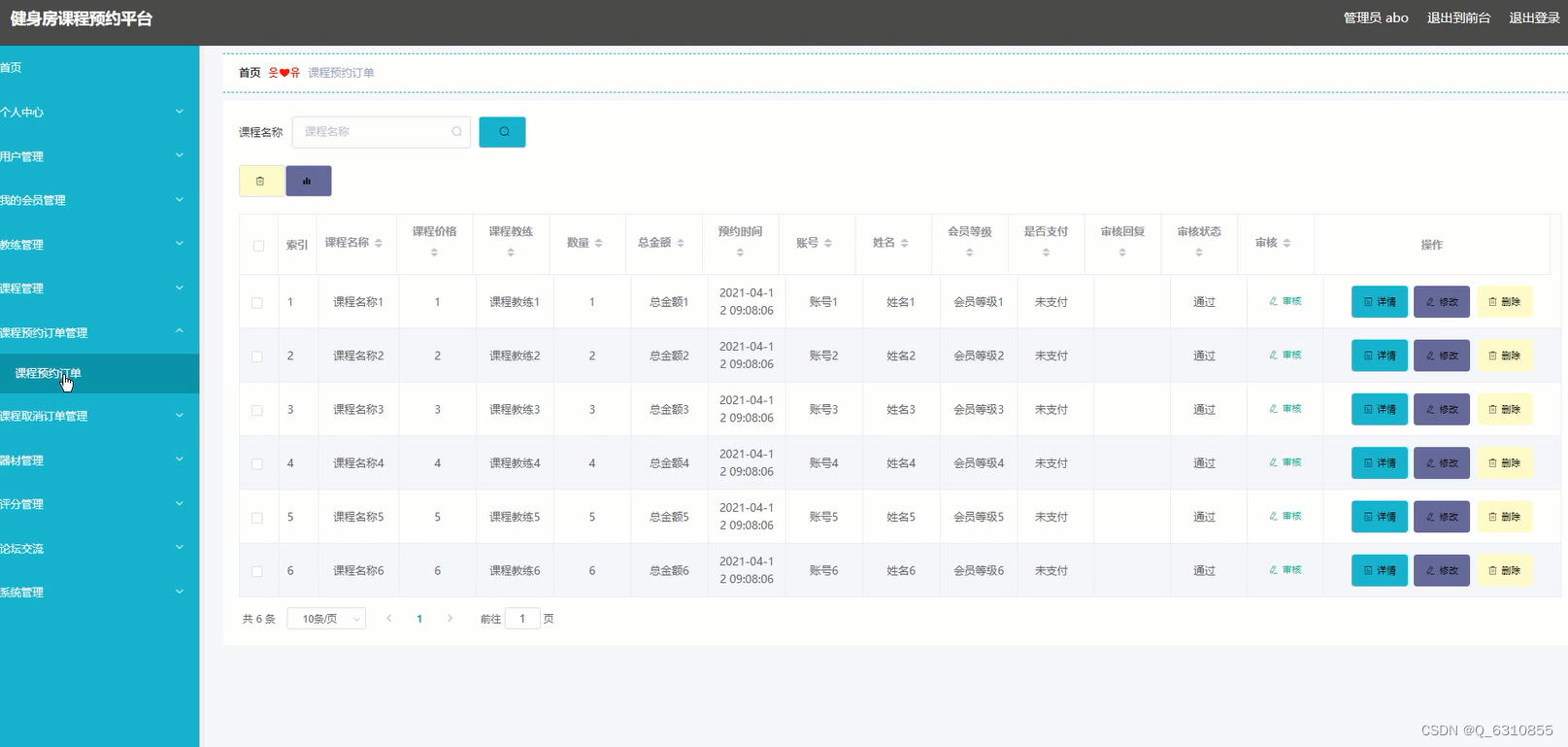1568x747 pixels.
Task: Sort by 总金额 column arrows
Action: click(x=681, y=243)
